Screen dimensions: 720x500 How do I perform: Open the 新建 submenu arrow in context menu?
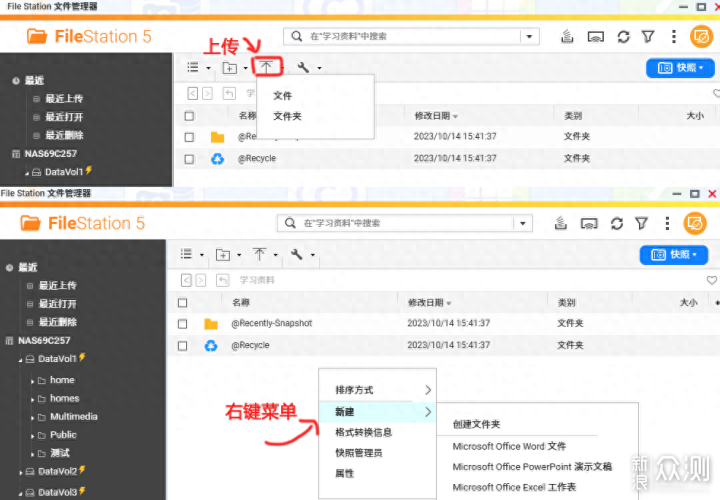[428, 411]
